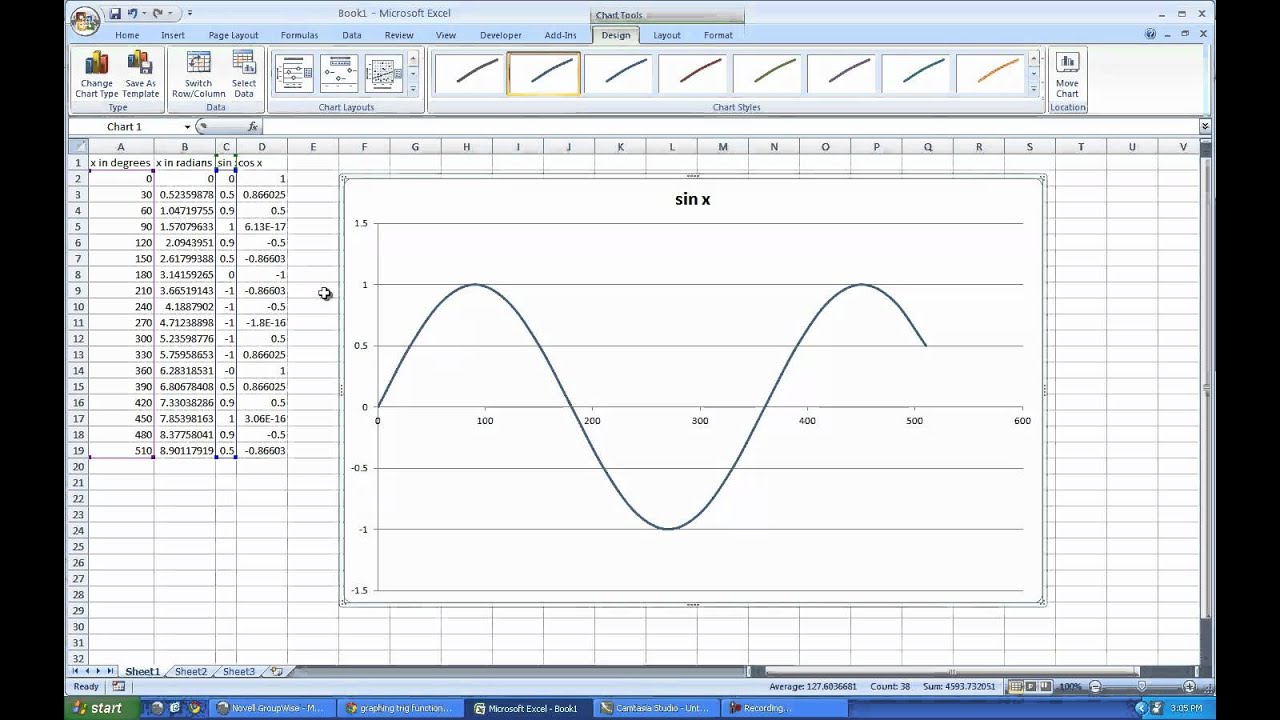Apply the purple chart style
Screen dimensions: 1280x720
(843, 74)
